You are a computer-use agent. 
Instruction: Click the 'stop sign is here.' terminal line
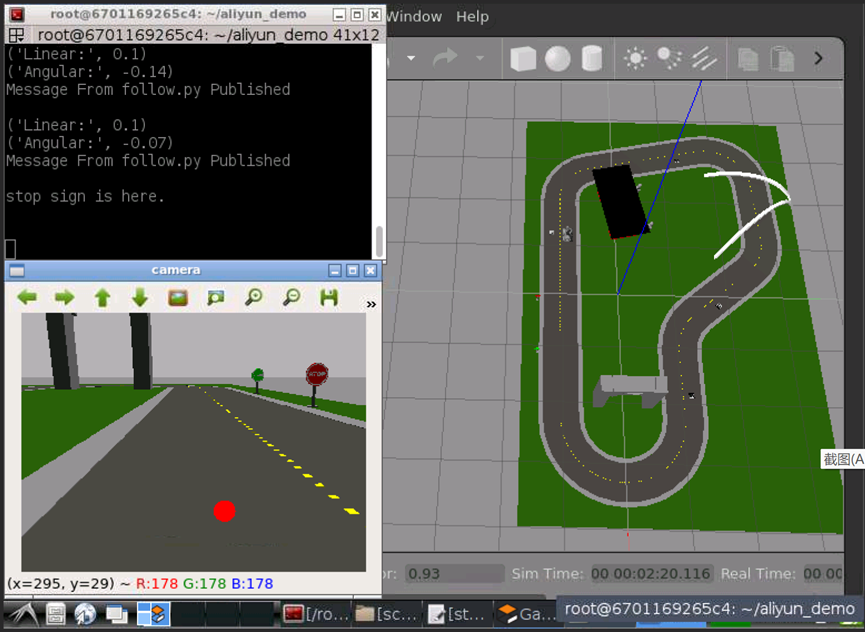click(85, 196)
